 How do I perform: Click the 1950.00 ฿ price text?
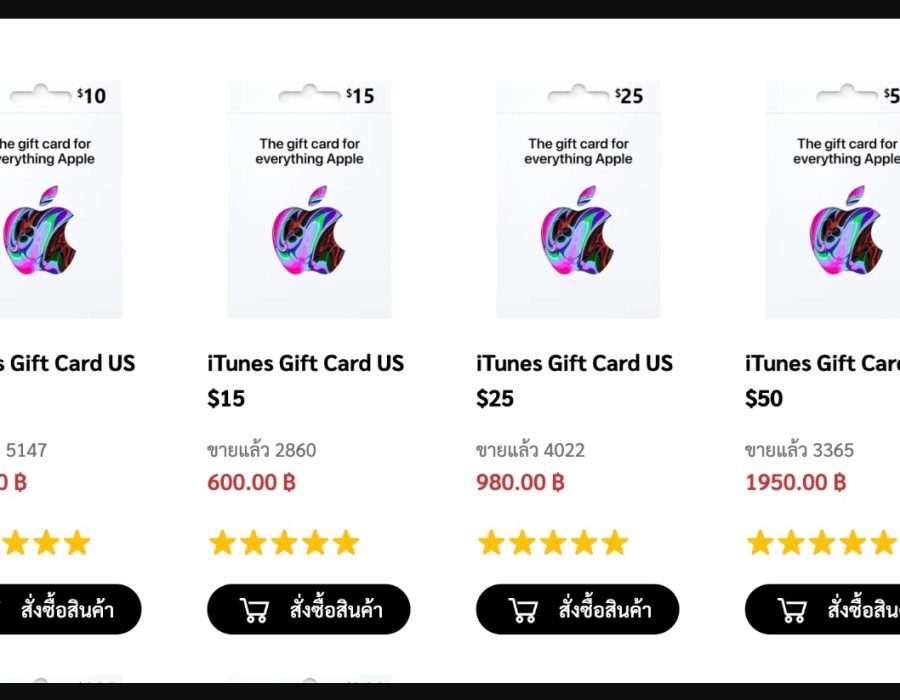coord(796,482)
